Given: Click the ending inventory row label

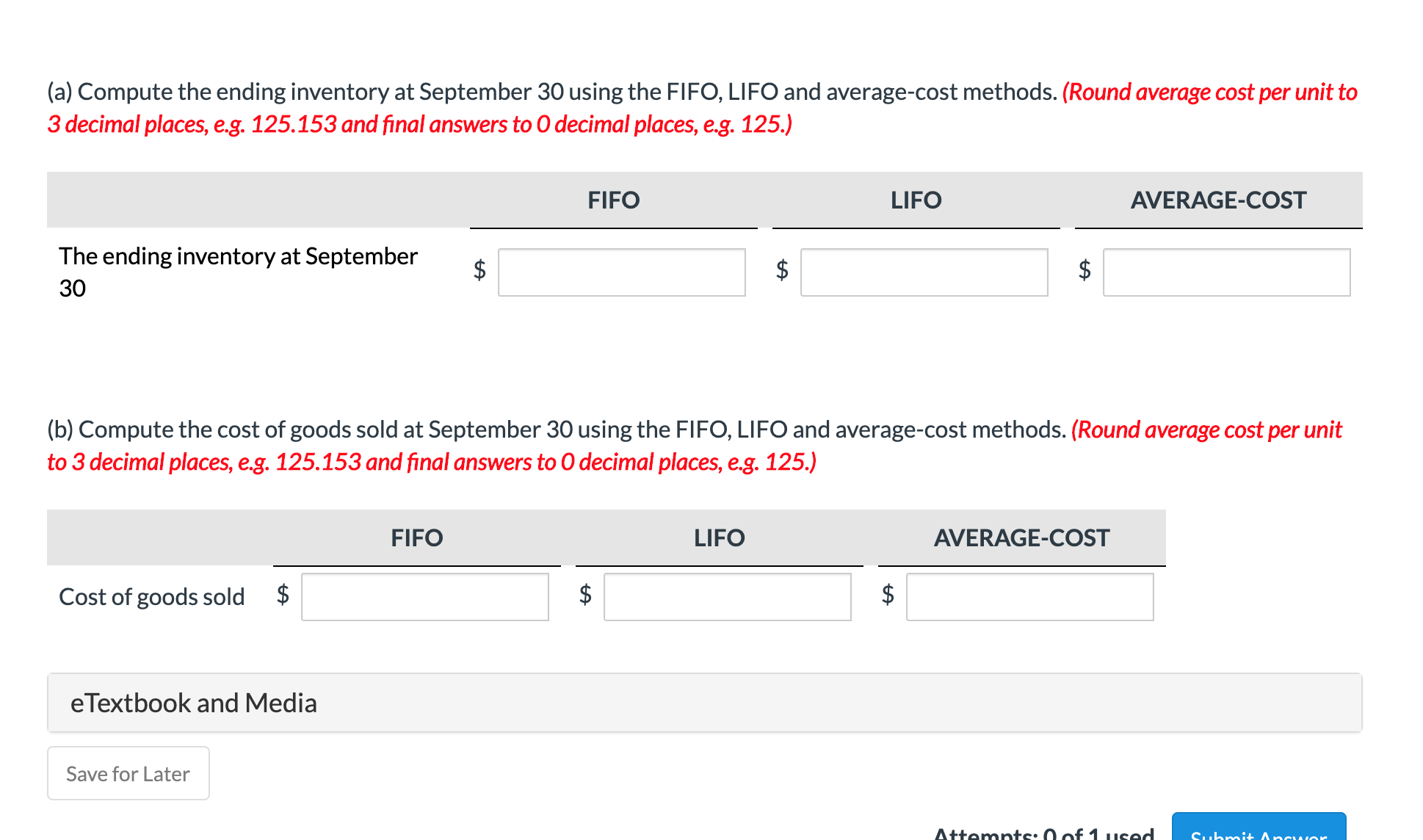Looking at the screenshot, I should [x=238, y=272].
